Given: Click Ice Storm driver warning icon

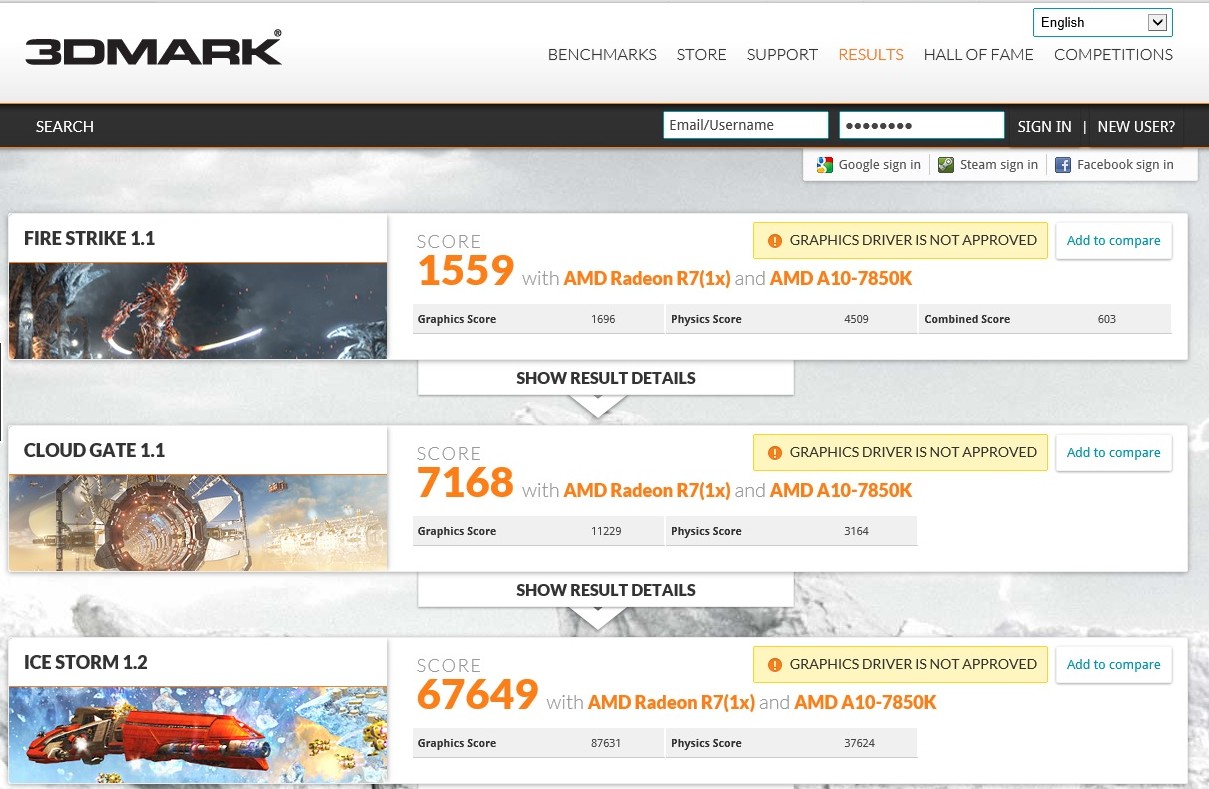Looking at the screenshot, I should point(774,664).
